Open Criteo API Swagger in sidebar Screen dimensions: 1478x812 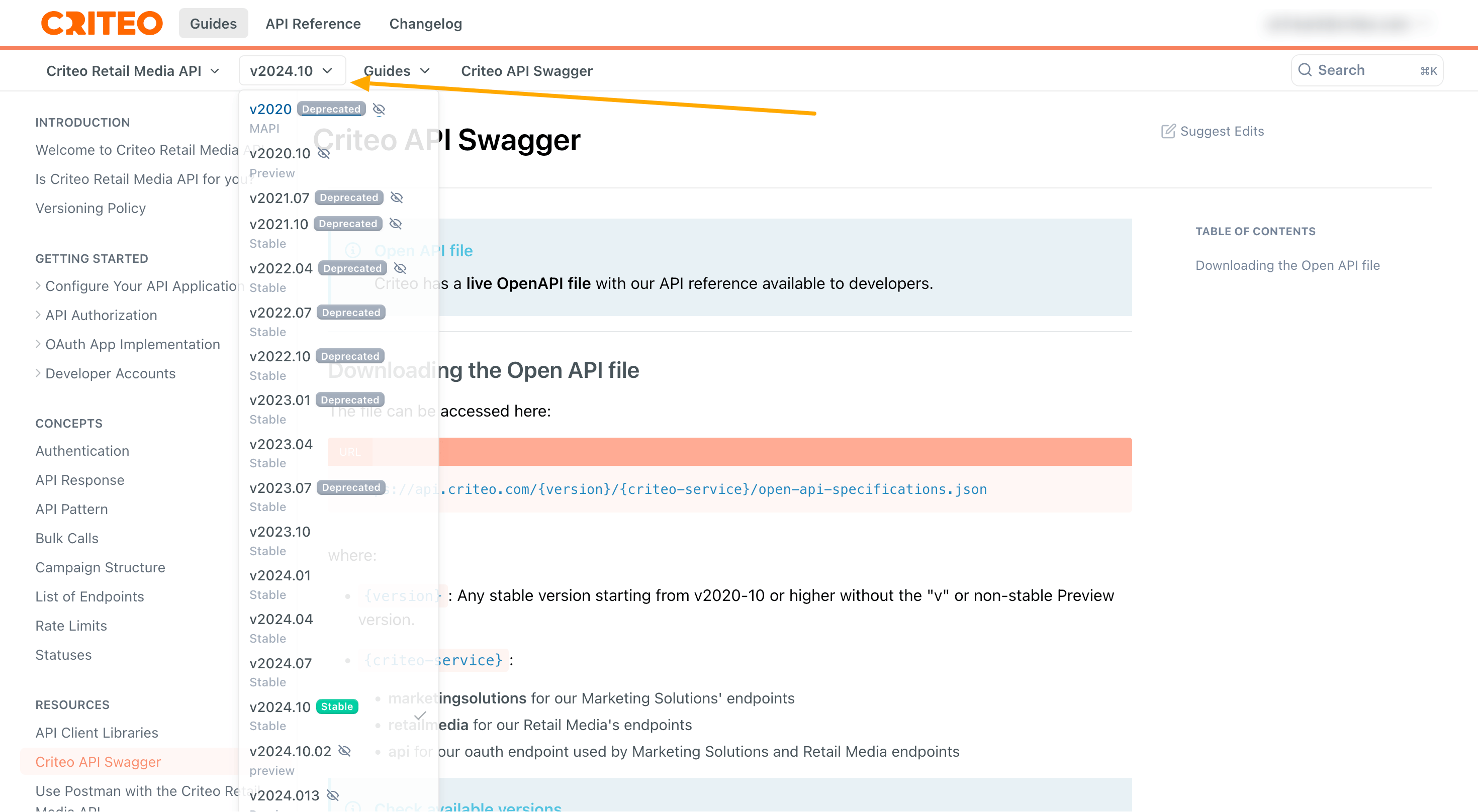click(98, 762)
